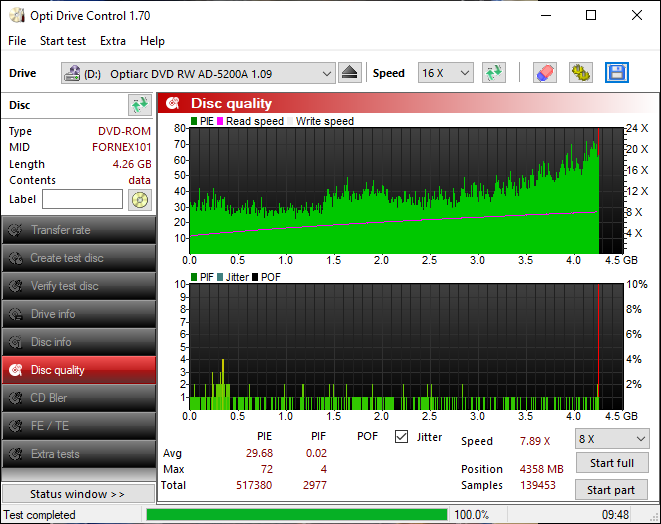Click the magenta Read speed legend swatch
Viewport: 661px width, 524px height.
(220, 121)
